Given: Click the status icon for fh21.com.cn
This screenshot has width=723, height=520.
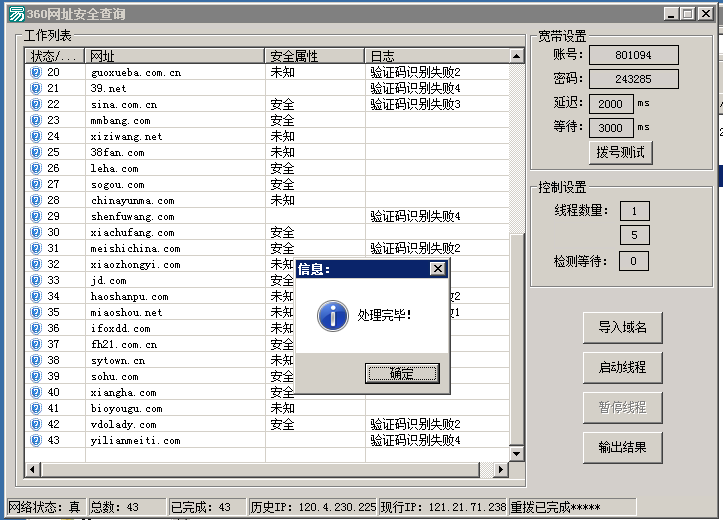Looking at the screenshot, I should (x=36, y=344).
